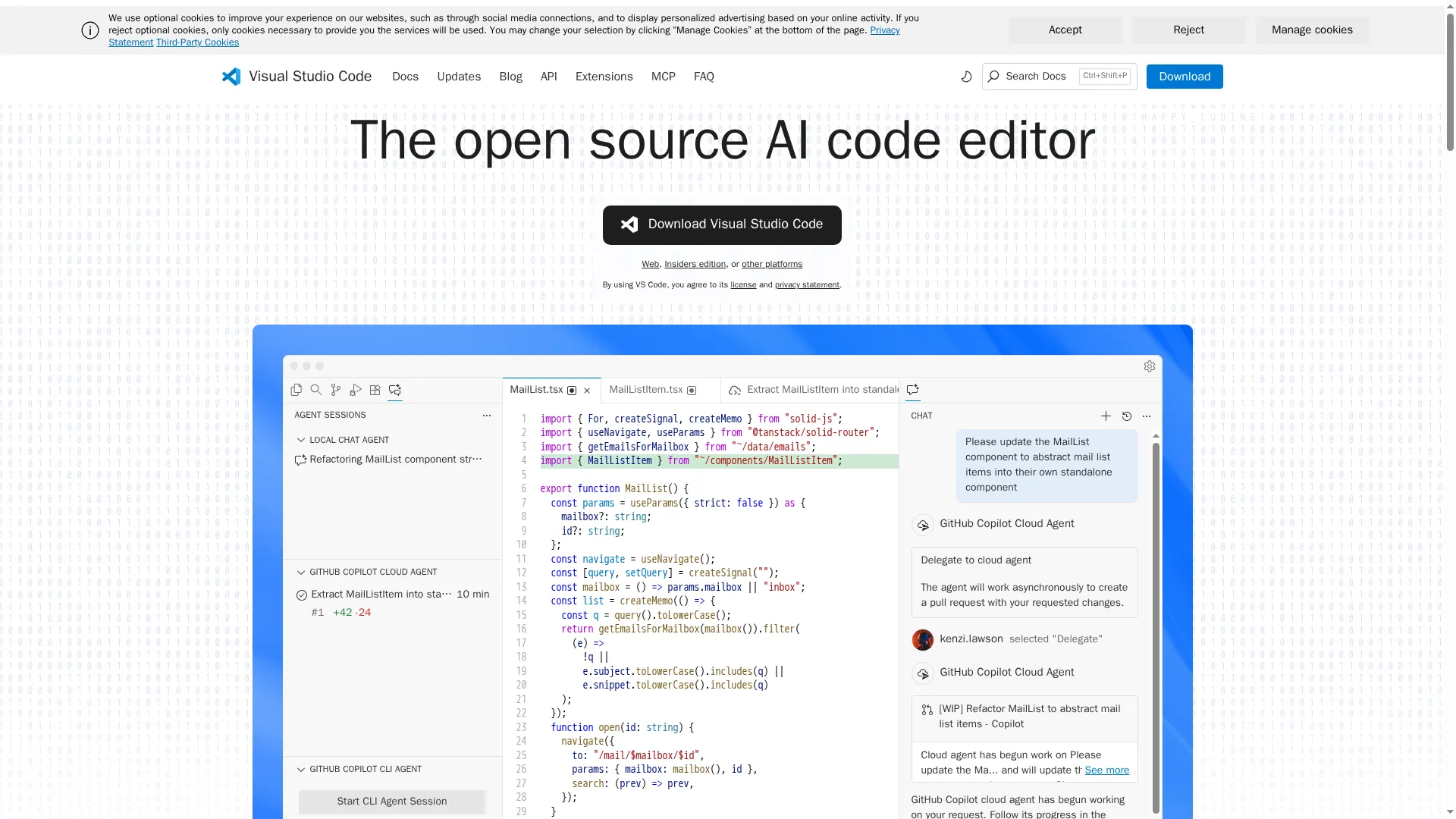This screenshot has height=819, width=1456.
Task: Open the Insiders edition link
Action: (695, 264)
